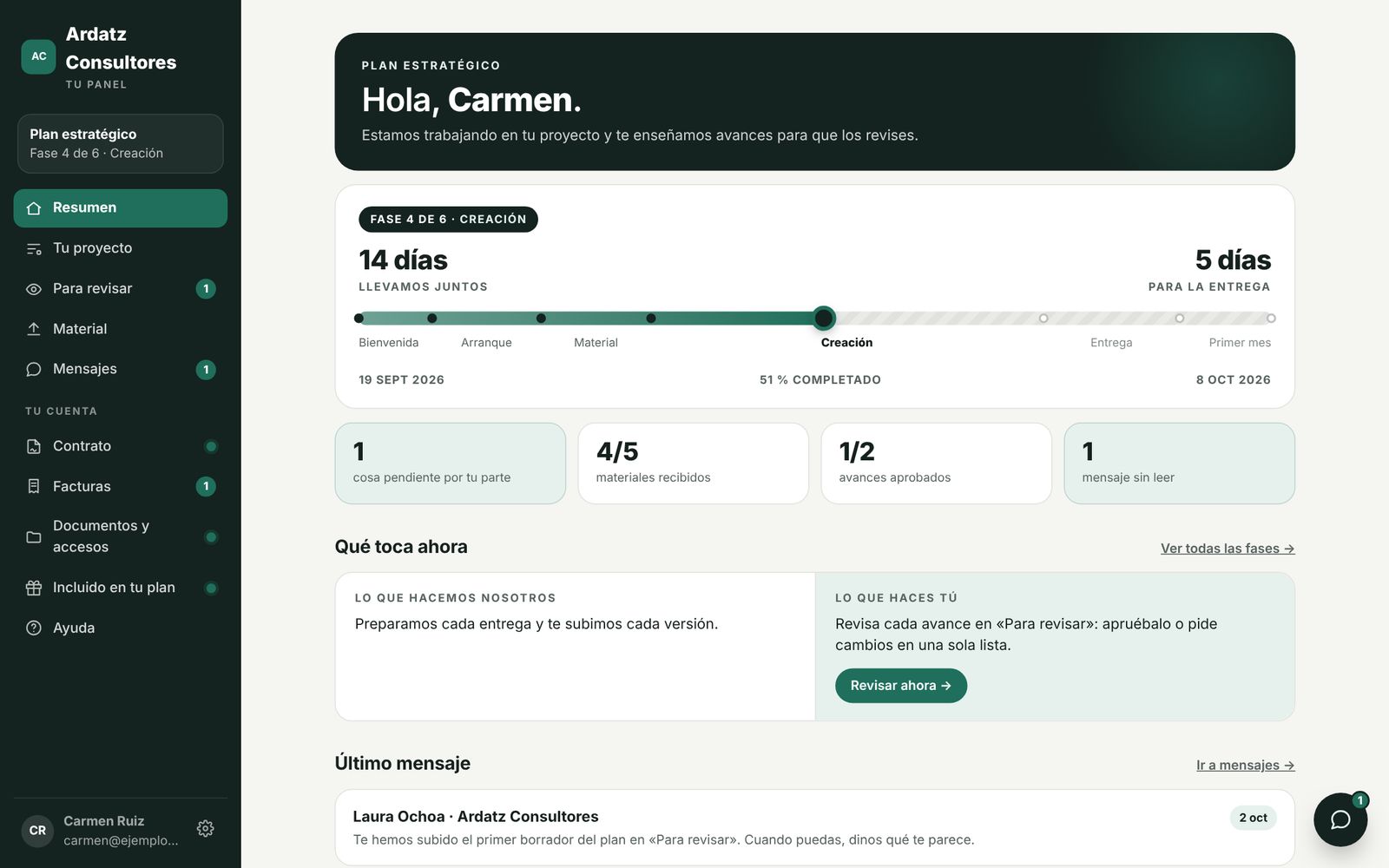
Task: Open the floating chat bubble button
Action: (1340, 819)
